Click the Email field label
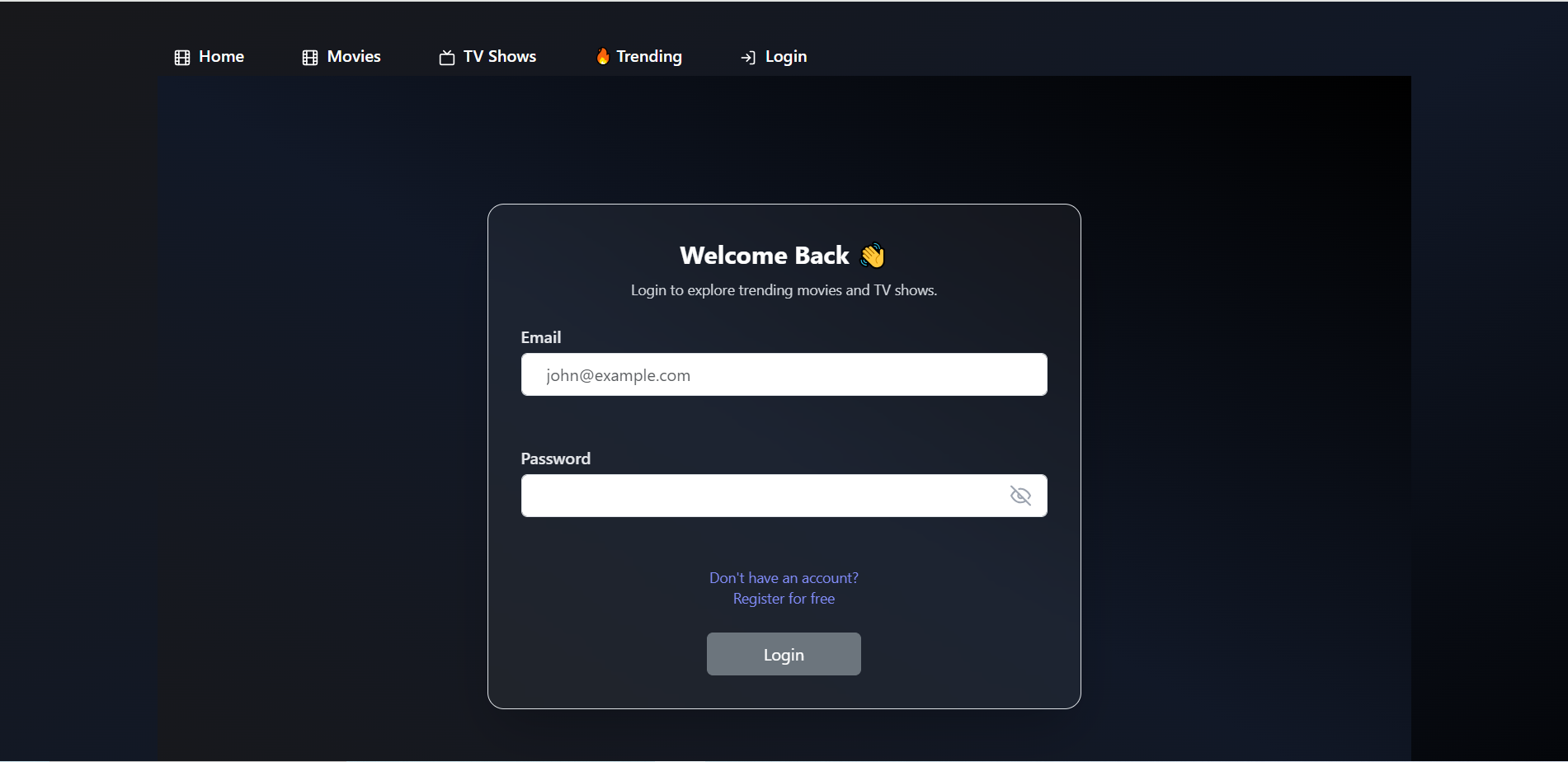The width and height of the screenshot is (1568, 762). [x=541, y=337]
